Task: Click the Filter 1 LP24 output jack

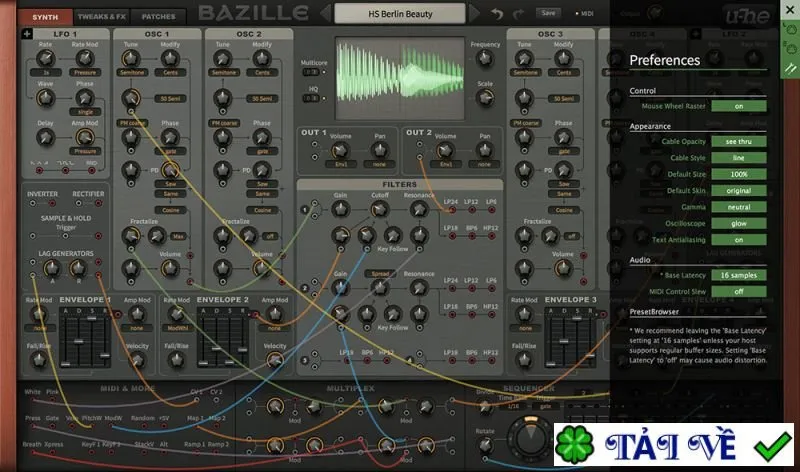Action: 452,210
